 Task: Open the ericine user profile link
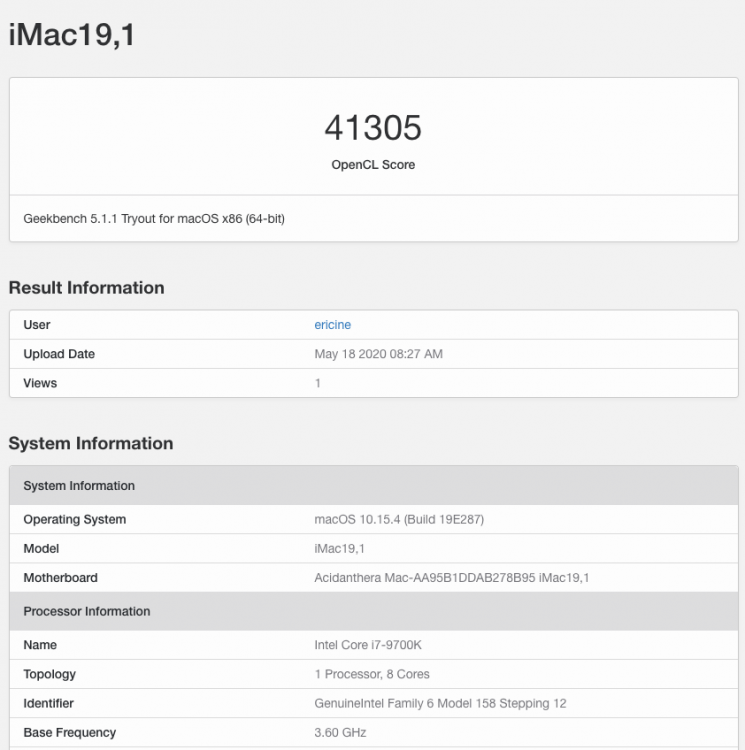[332, 325]
